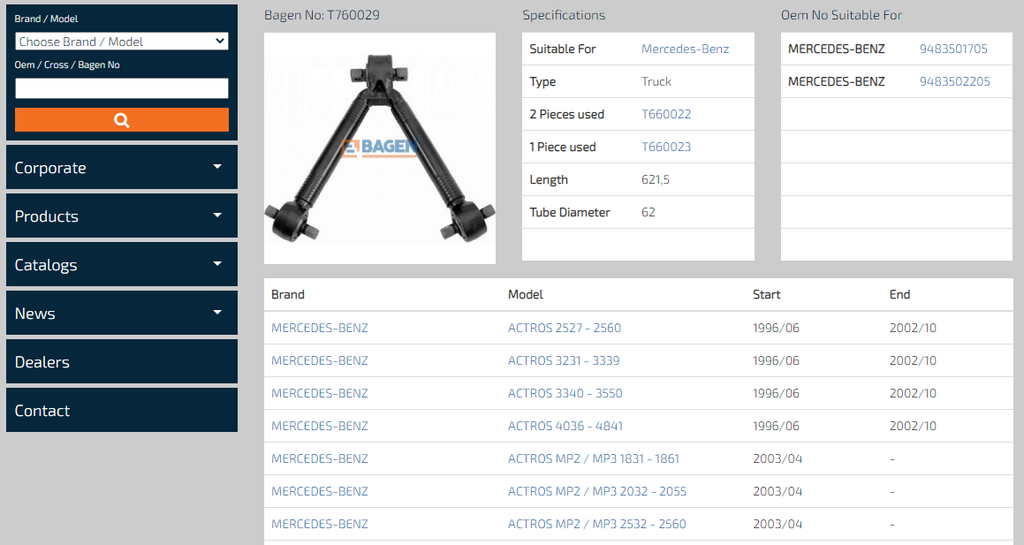Select the Tube Diameter value 62
Viewport: 1024px width, 545px height.
tap(648, 212)
